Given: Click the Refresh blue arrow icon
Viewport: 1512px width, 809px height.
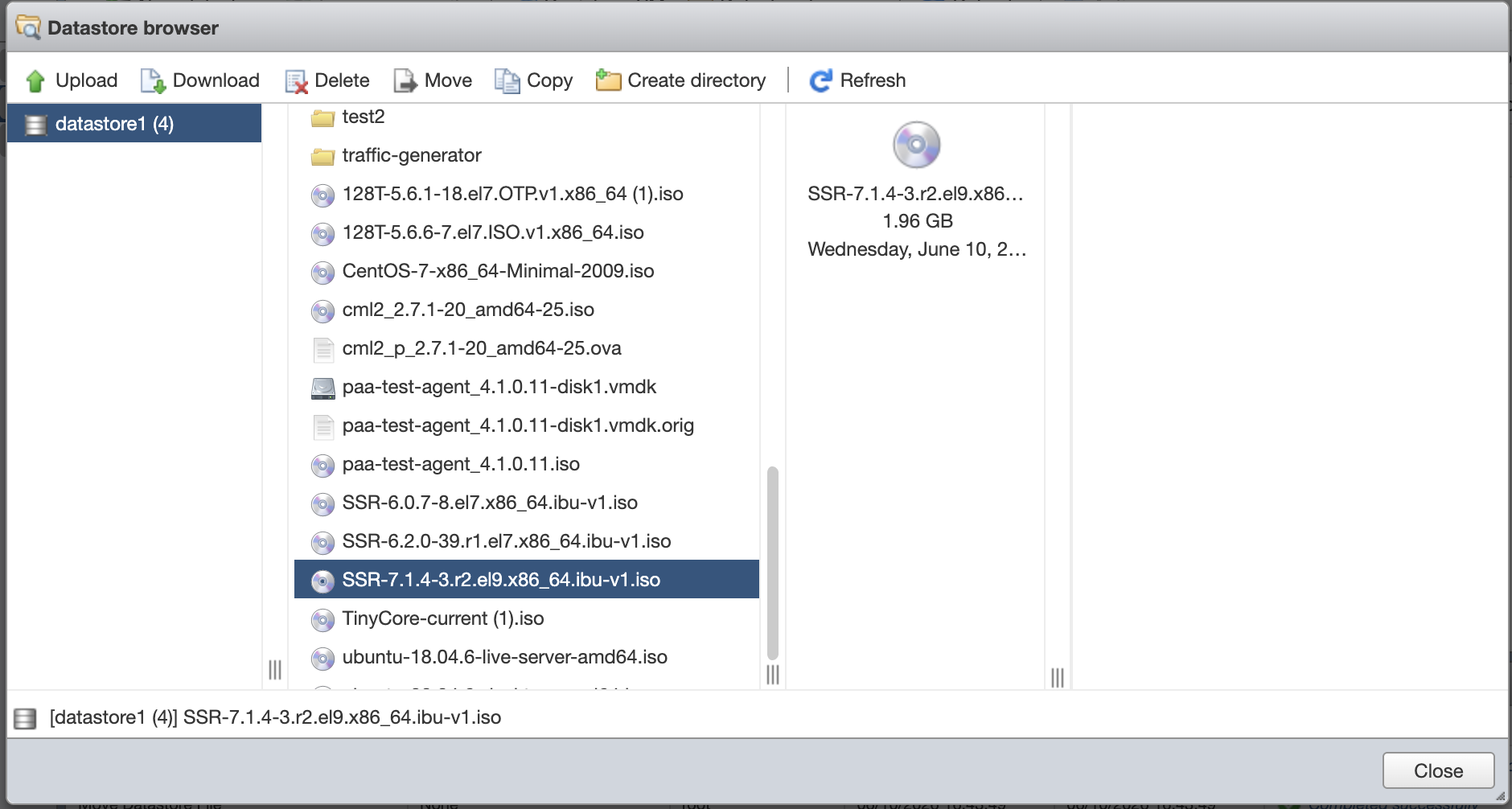Looking at the screenshot, I should click(x=821, y=80).
